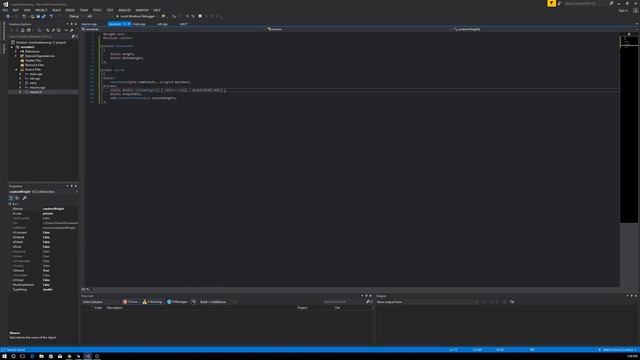Click the breakpoint toolbar icon right of debugger
Viewport: 640px width, 360px height.
(x=163, y=16)
